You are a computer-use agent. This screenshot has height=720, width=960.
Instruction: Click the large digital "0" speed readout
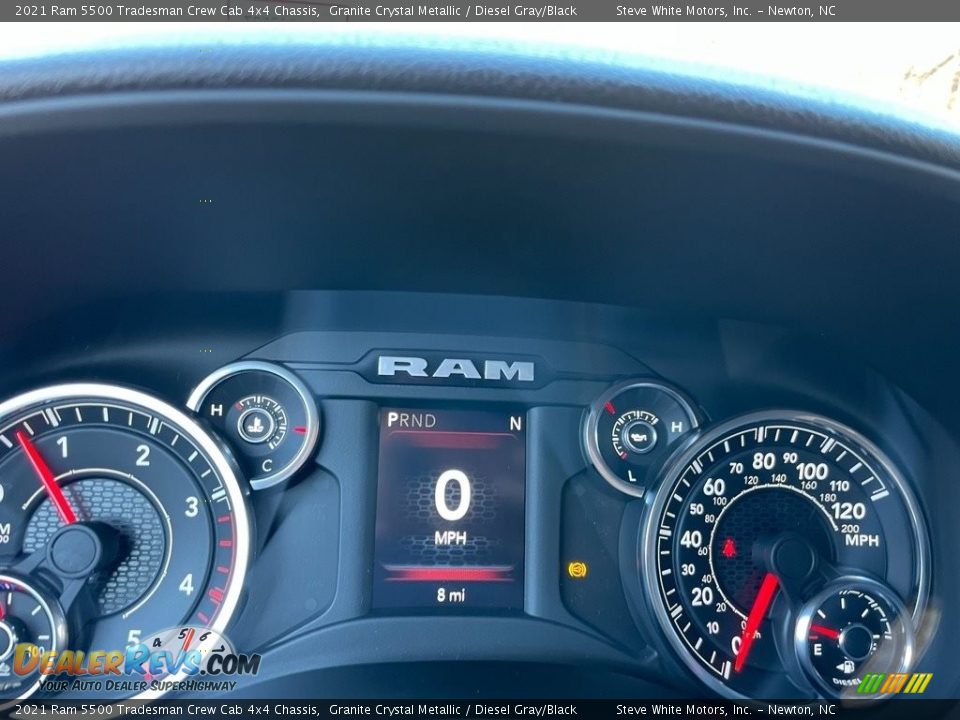pos(452,495)
